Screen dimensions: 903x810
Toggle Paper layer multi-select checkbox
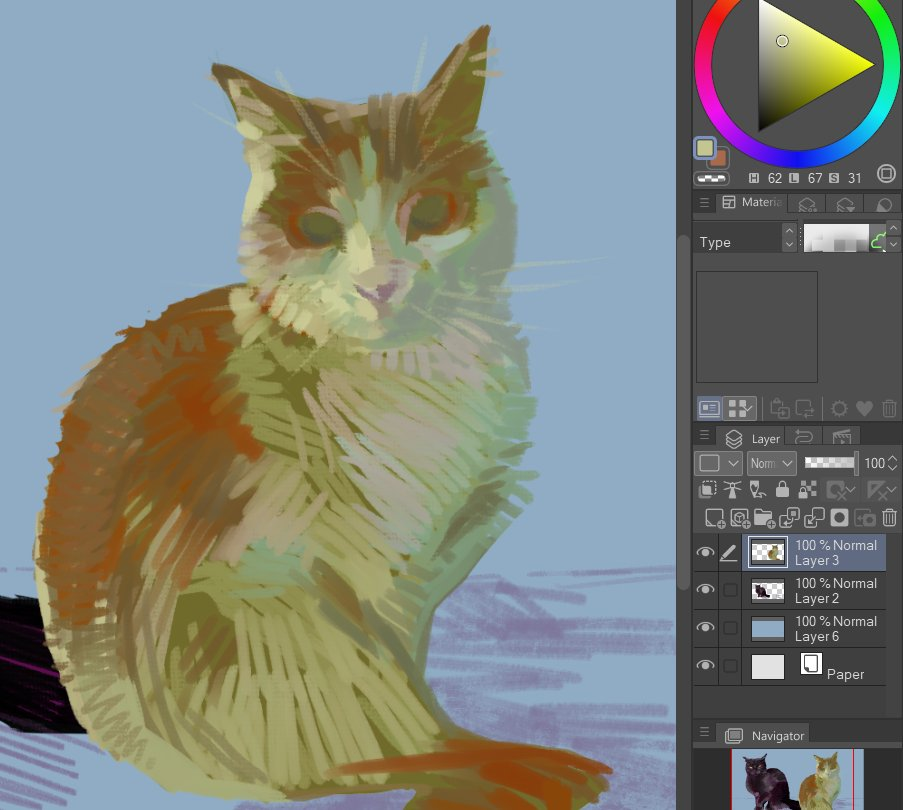(730, 666)
